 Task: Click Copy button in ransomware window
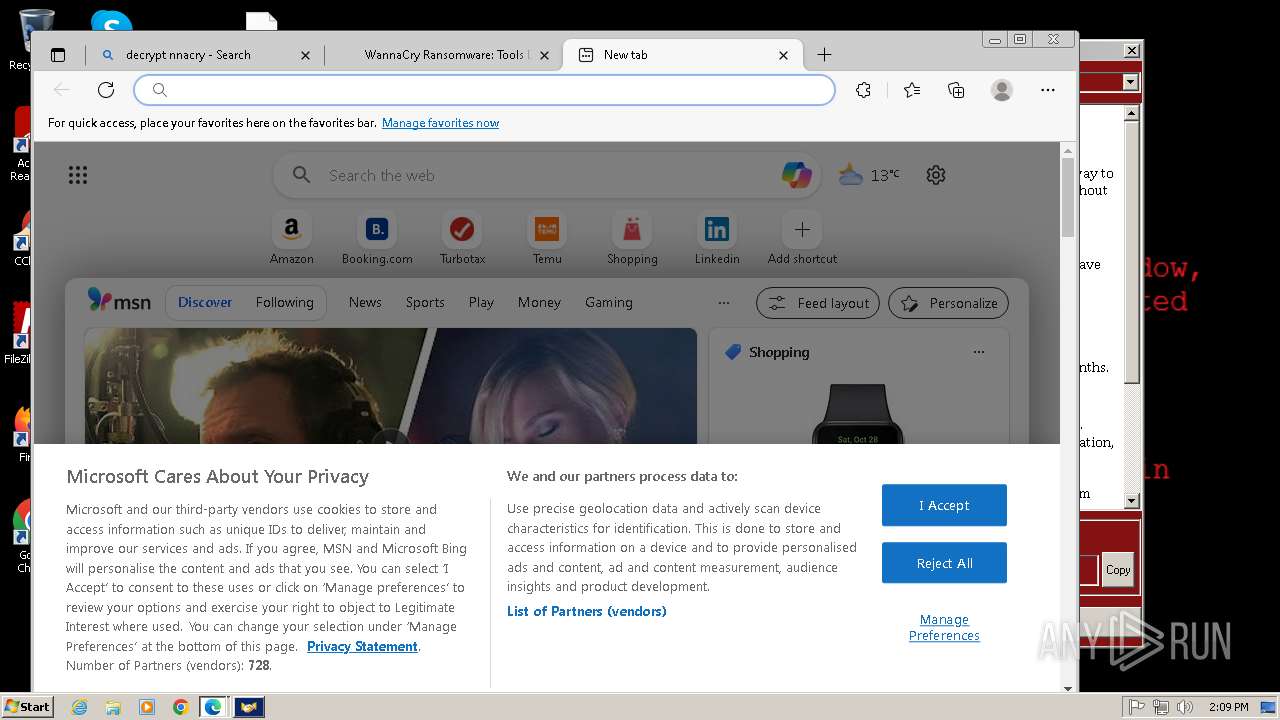pos(1118,570)
